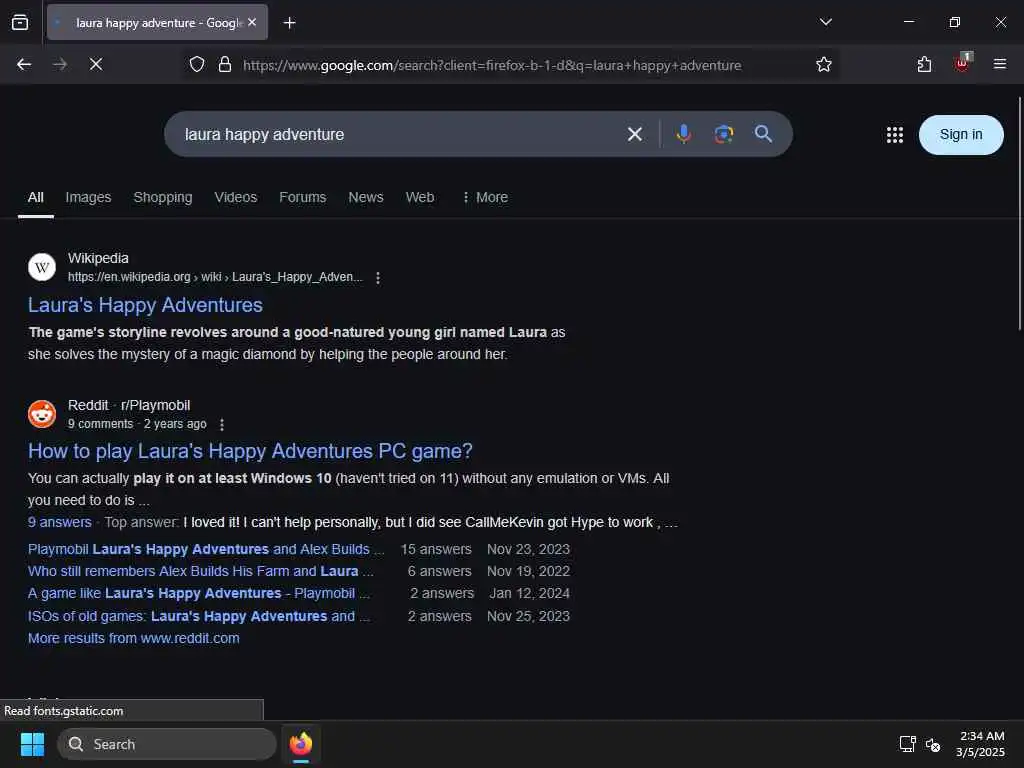Image resolution: width=1024 pixels, height=768 pixels.
Task: Go back to the previous page
Action: point(24,65)
